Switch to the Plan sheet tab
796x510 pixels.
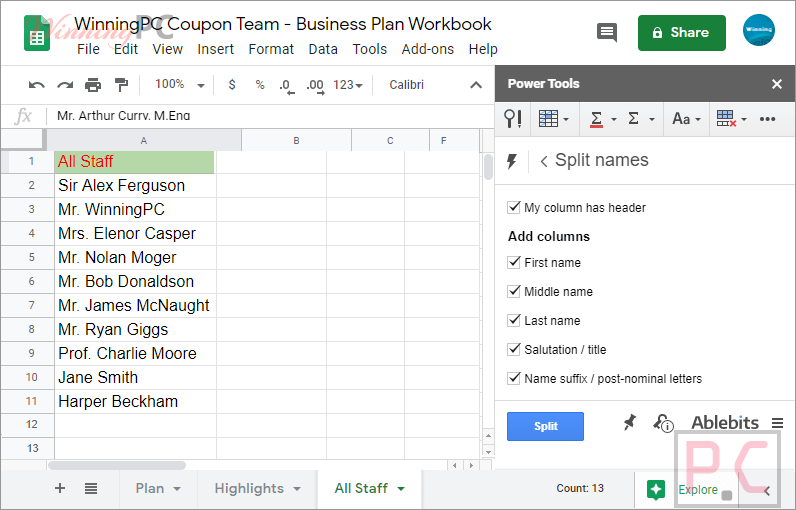[x=150, y=488]
